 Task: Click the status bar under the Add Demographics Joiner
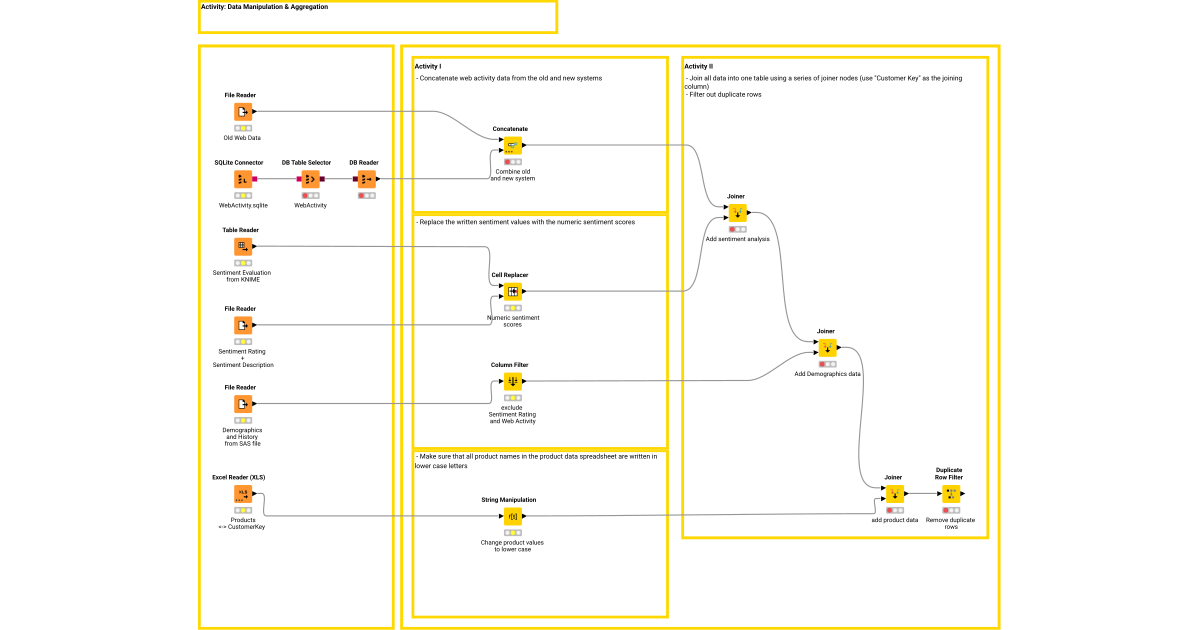coord(827,365)
